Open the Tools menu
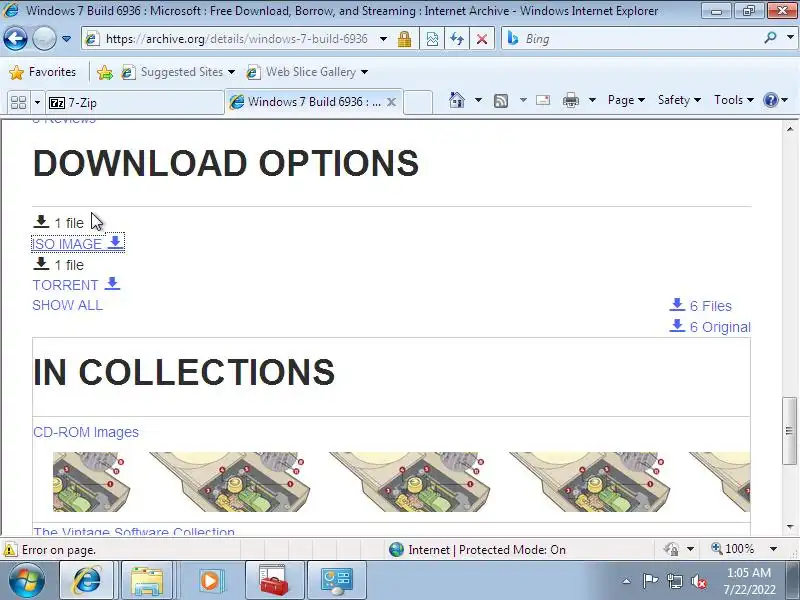The image size is (800, 600). pos(734,100)
